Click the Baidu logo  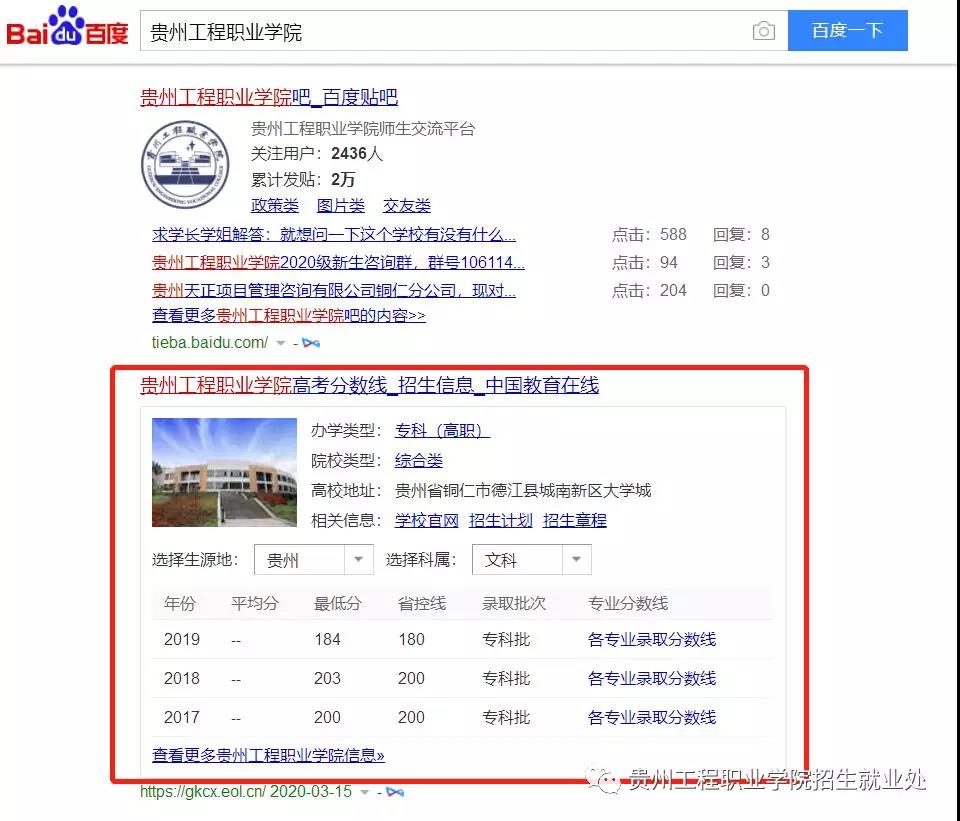coord(67,26)
